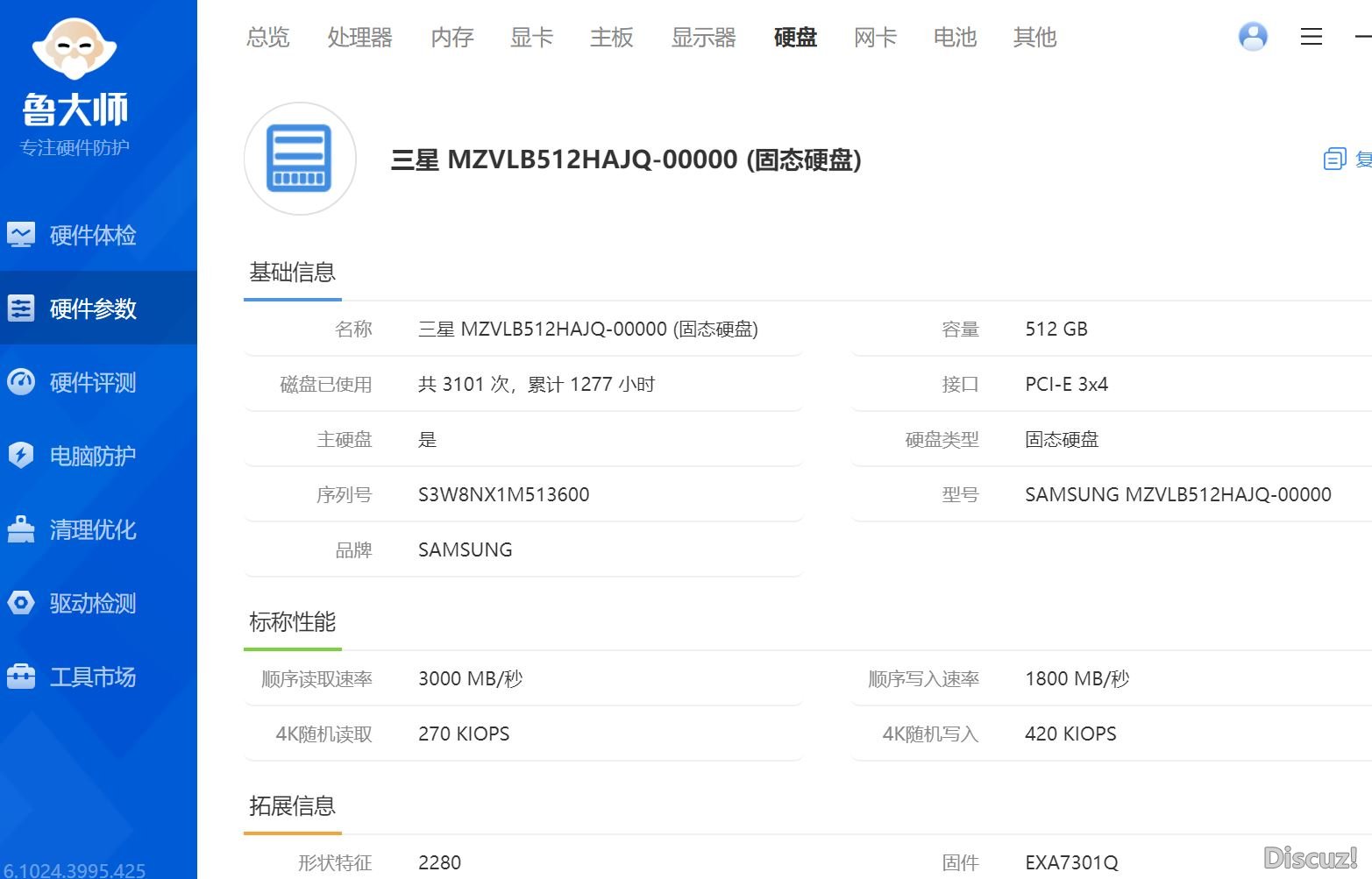The width and height of the screenshot is (1372, 879).
Task: Switch to the 总览 tab
Action: [268, 37]
